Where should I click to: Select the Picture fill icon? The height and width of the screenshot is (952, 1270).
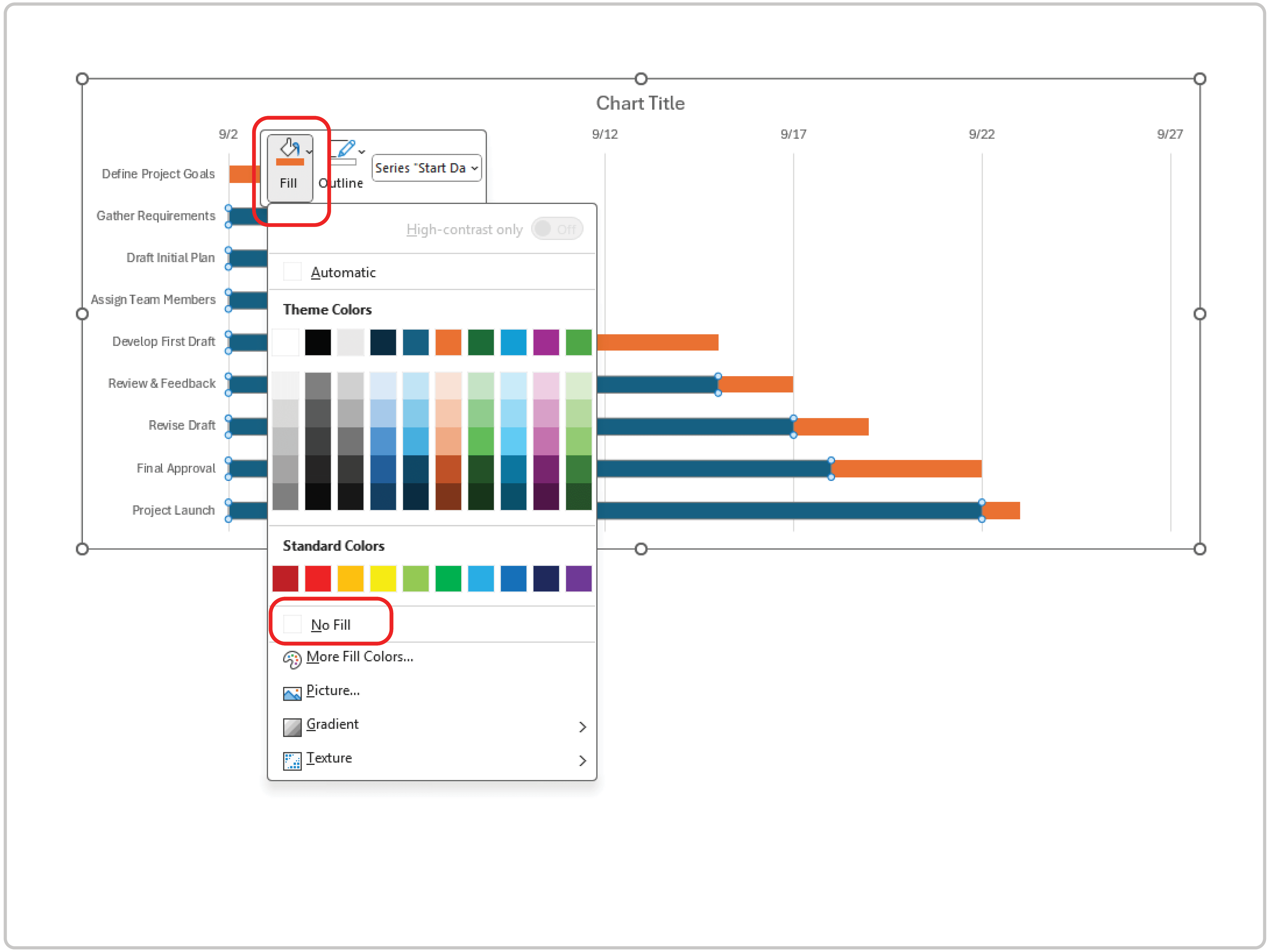point(292,692)
